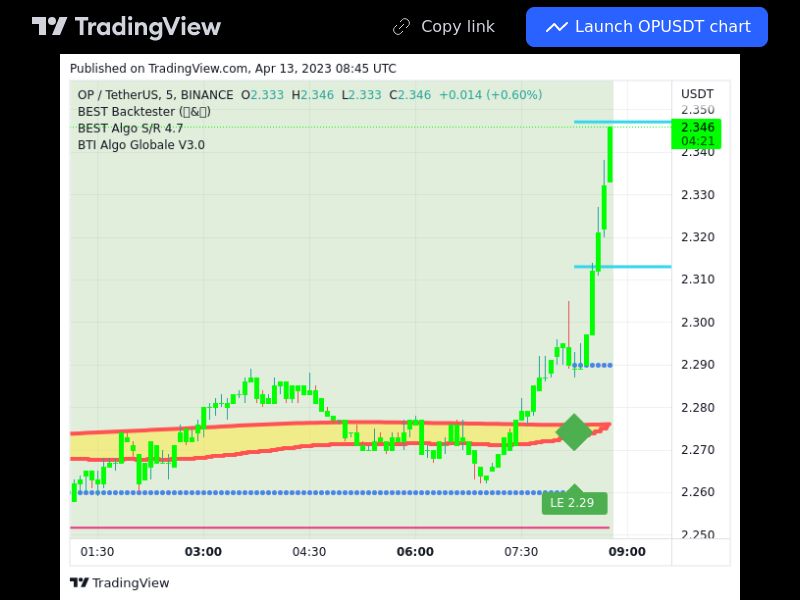This screenshot has height=600, width=800.
Task: Click the 2.300 price axis label
Action: pyautogui.click(x=697, y=322)
